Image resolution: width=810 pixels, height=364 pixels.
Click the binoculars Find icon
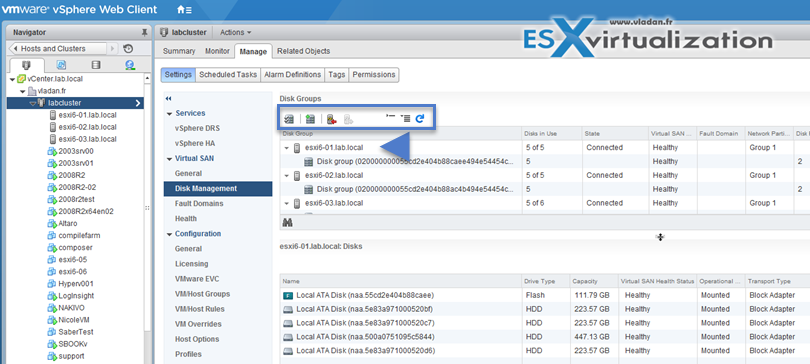point(287,223)
